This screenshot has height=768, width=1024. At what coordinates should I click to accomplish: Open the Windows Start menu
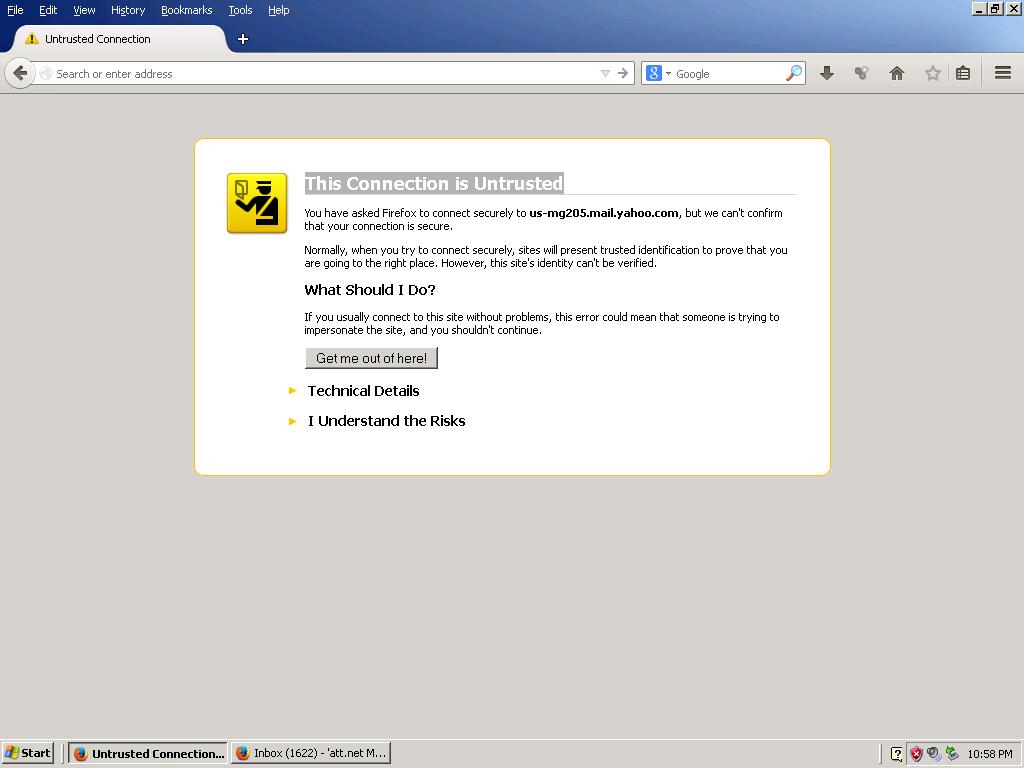[x=27, y=753]
